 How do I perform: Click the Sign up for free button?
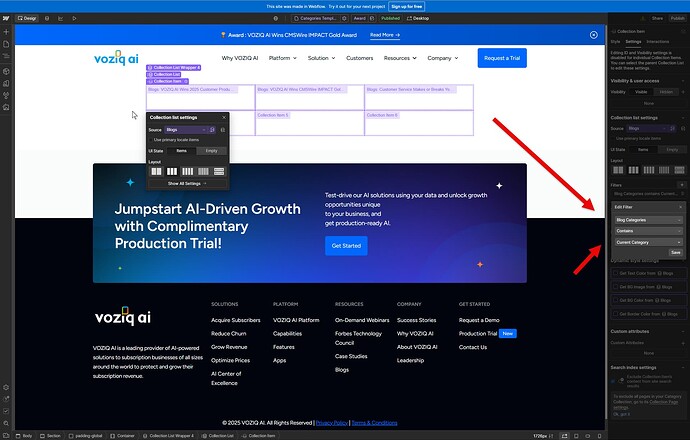[407, 7]
